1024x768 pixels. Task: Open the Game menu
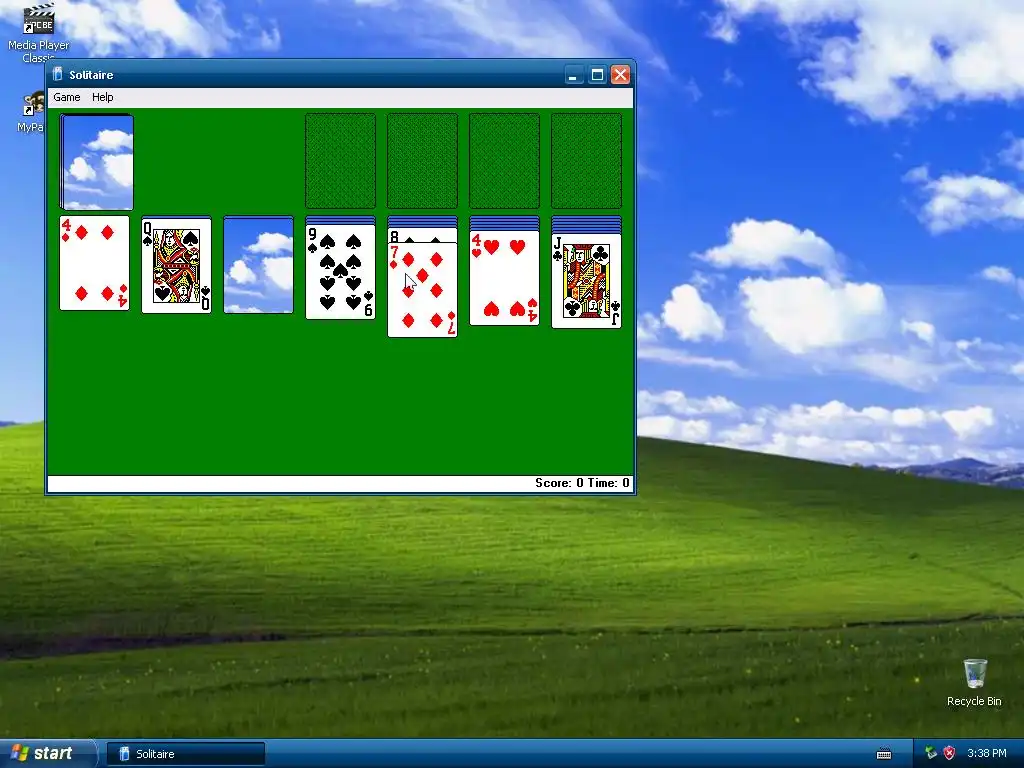coord(67,97)
